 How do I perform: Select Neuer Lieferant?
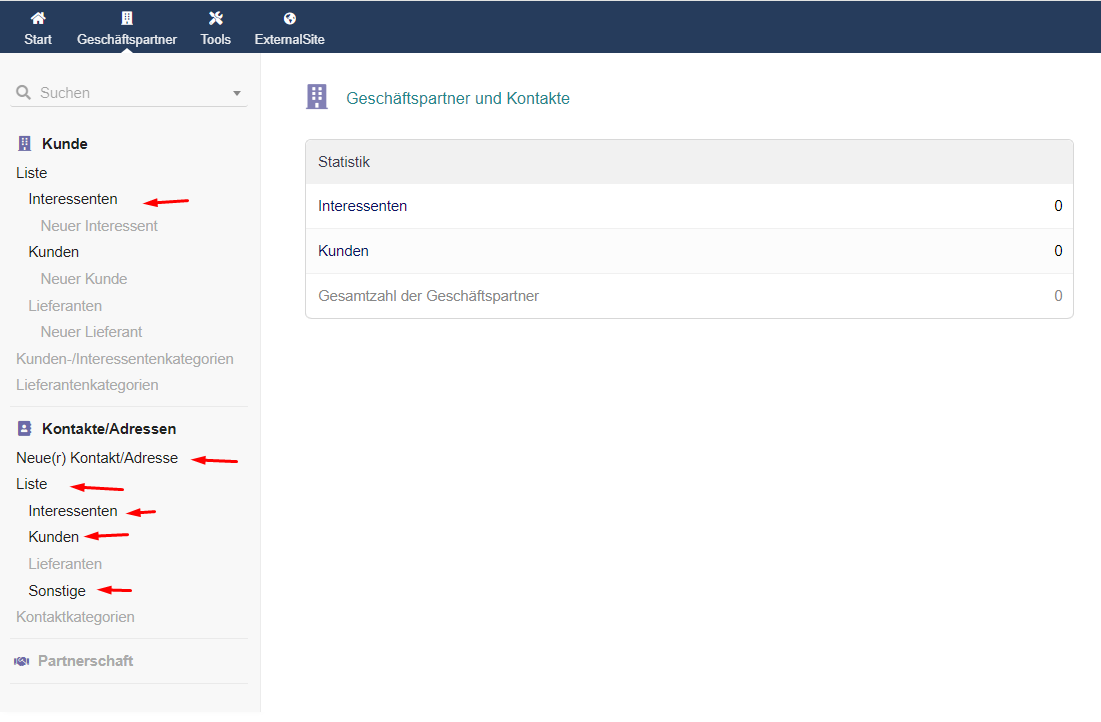pos(91,332)
